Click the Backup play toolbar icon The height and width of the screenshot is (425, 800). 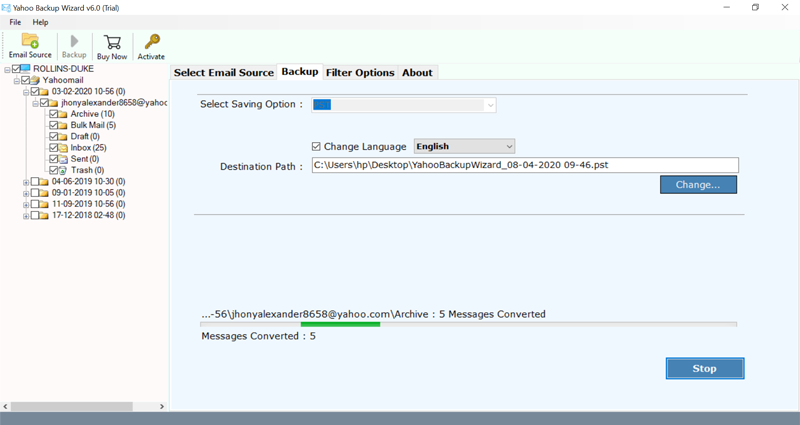pos(74,41)
